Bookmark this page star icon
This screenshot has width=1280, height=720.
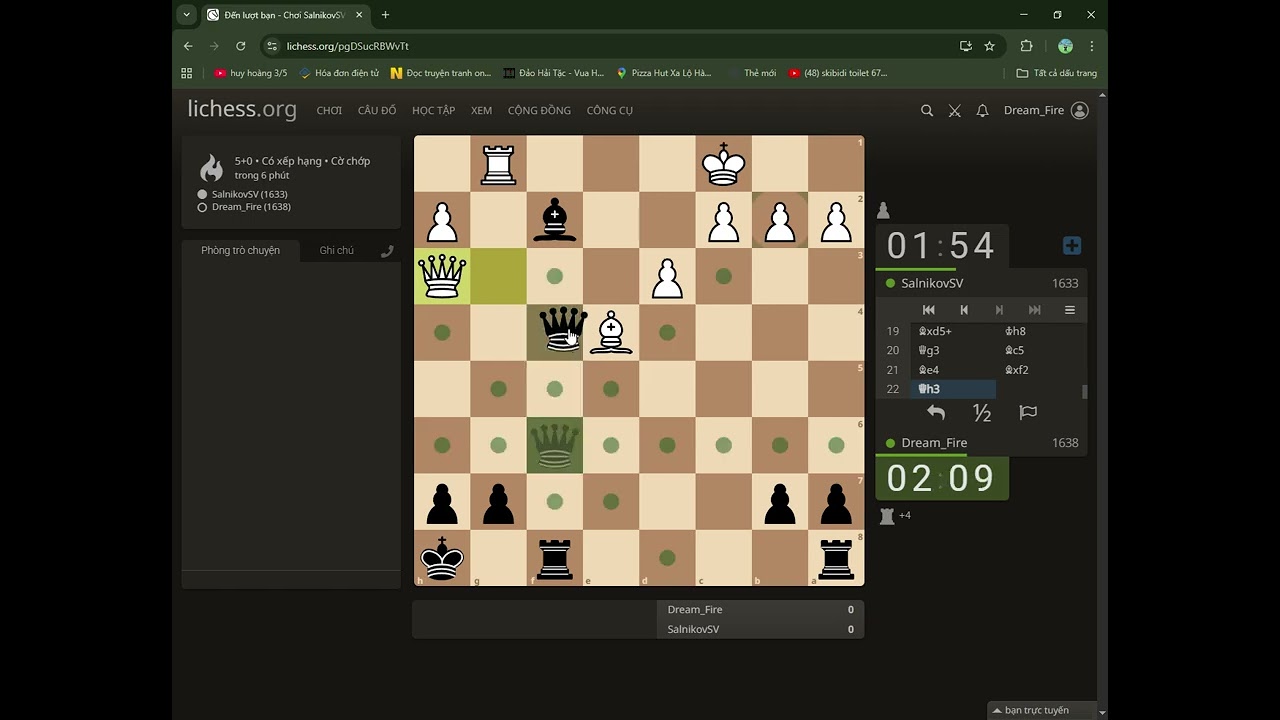[x=989, y=46]
